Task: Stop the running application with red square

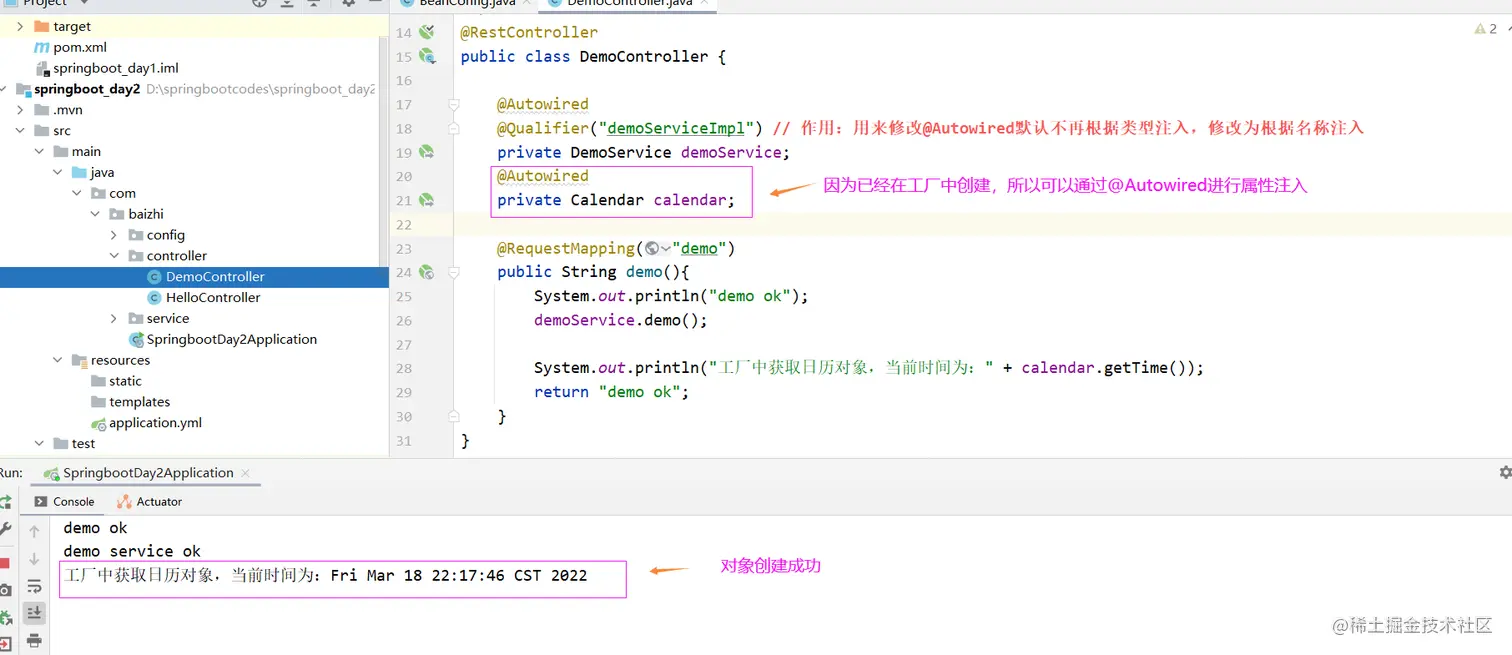Action: click(x=5, y=564)
